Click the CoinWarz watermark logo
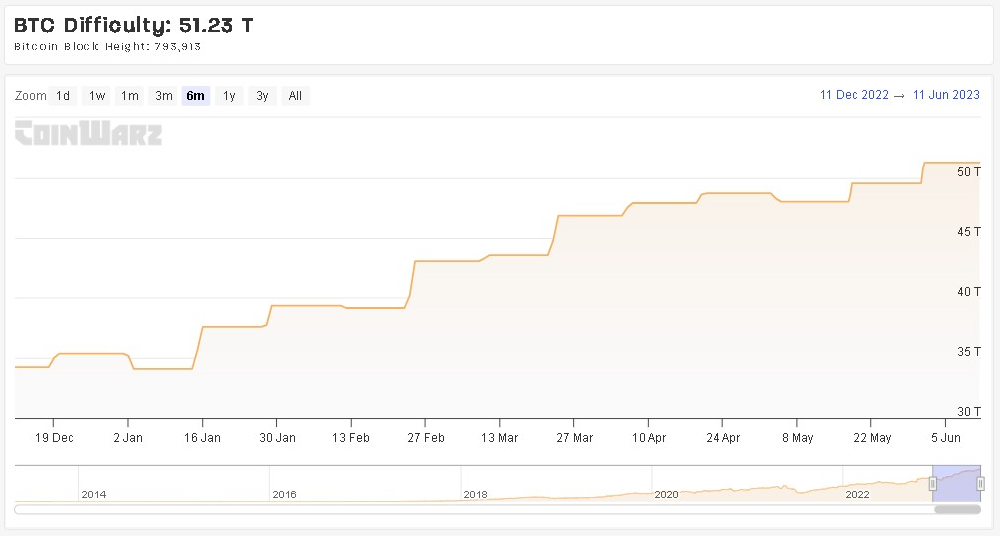 click(88, 133)
